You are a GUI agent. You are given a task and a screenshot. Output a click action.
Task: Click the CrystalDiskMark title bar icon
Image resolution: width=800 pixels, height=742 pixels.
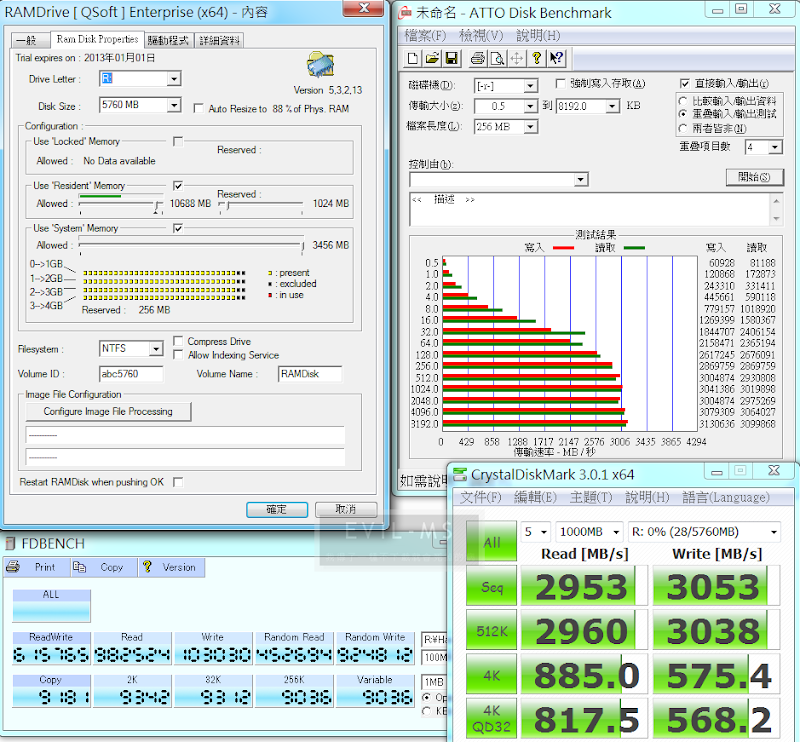coord(460,474)
